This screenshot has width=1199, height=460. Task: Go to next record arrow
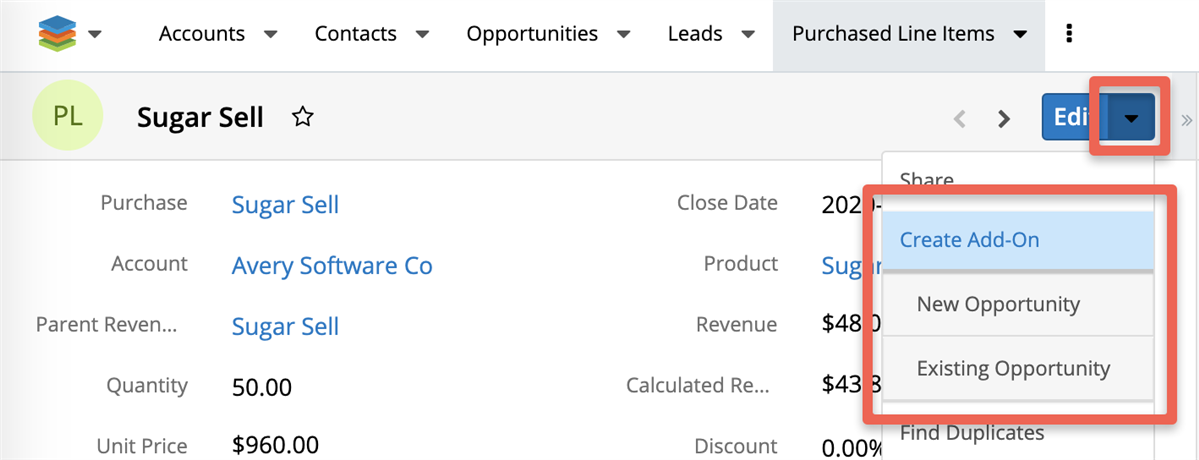1003,119
